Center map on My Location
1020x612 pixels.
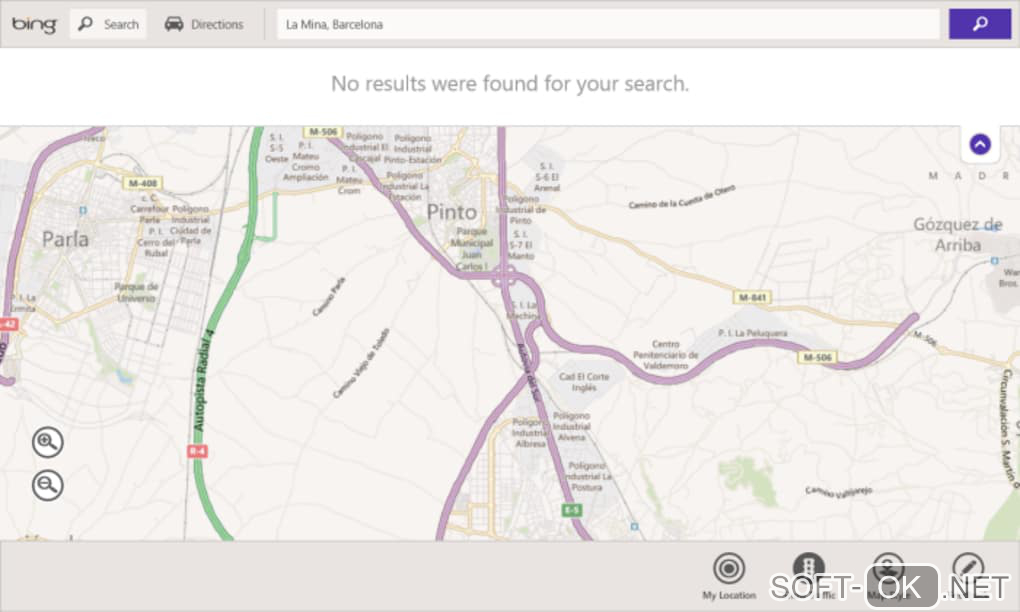pyautogui.click(x=729, y=576)
